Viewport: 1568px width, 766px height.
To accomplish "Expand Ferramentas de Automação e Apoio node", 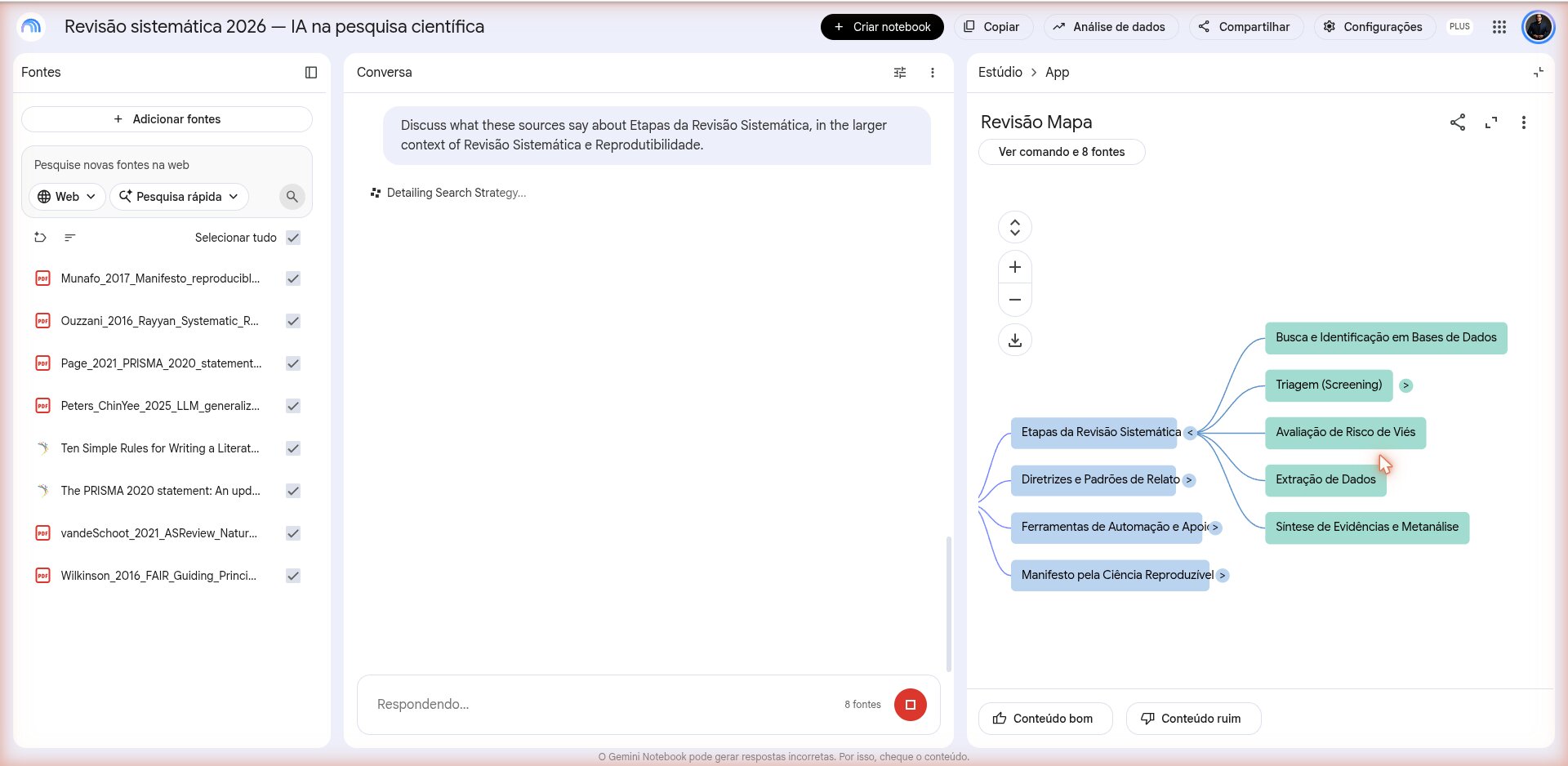I will [x=1215, y=528].
